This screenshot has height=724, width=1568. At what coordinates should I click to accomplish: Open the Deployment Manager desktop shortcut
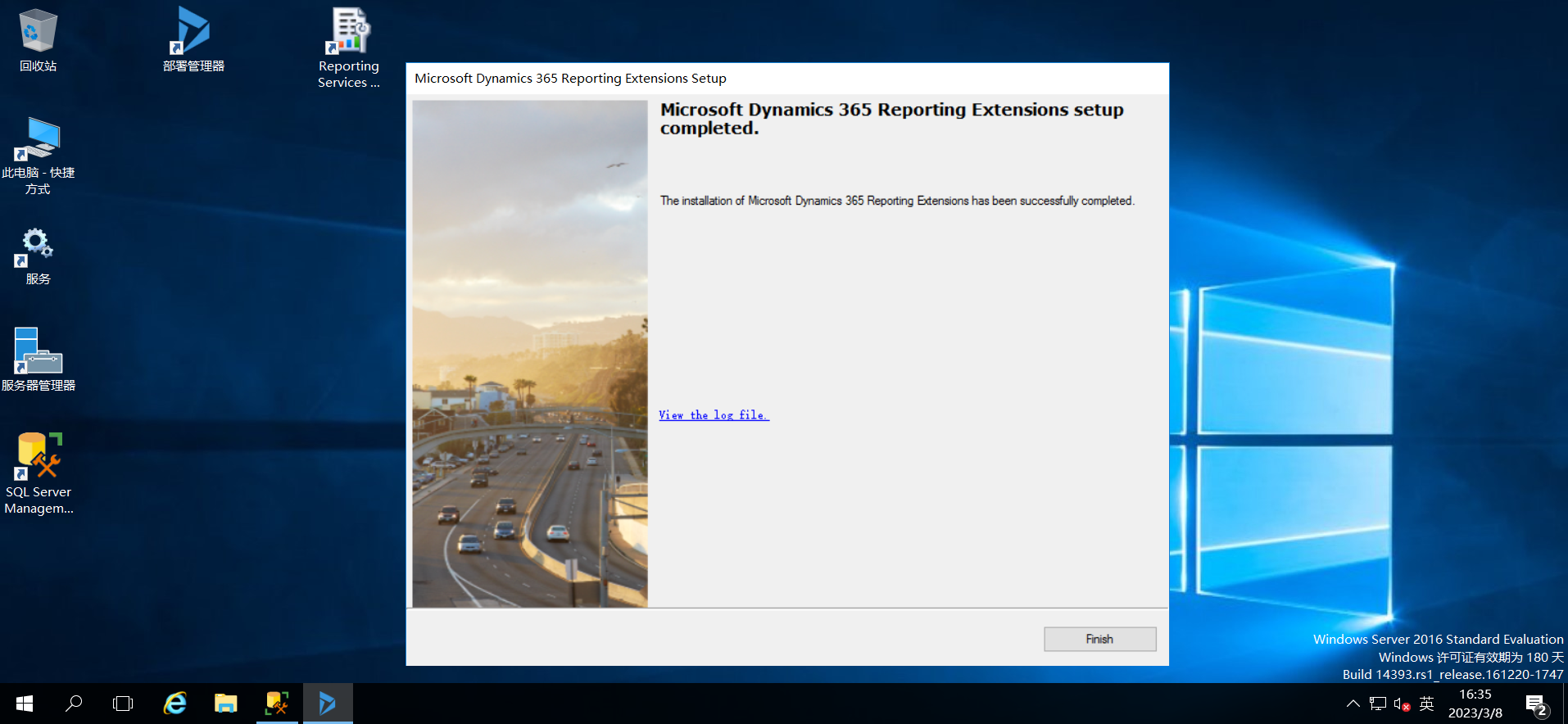coord(193,40)
